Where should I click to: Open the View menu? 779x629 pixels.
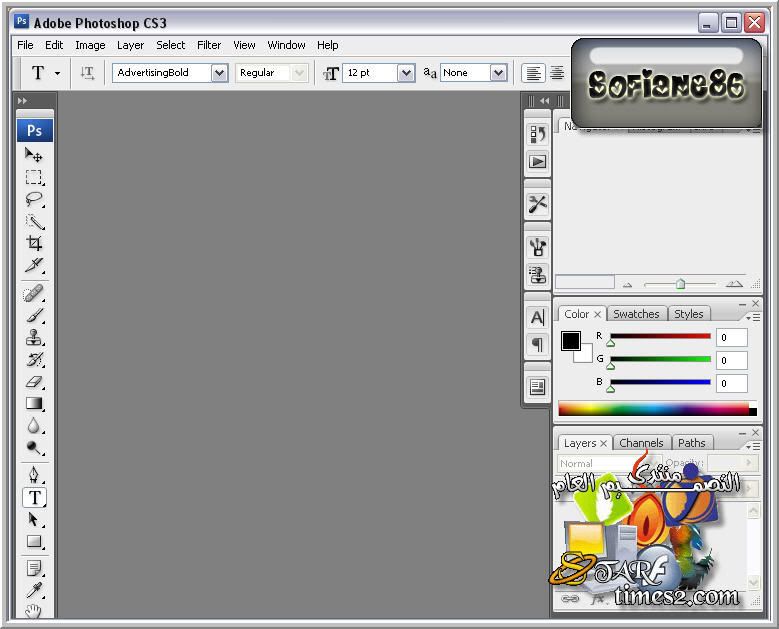pyautogui.click(x=244, y=45)
